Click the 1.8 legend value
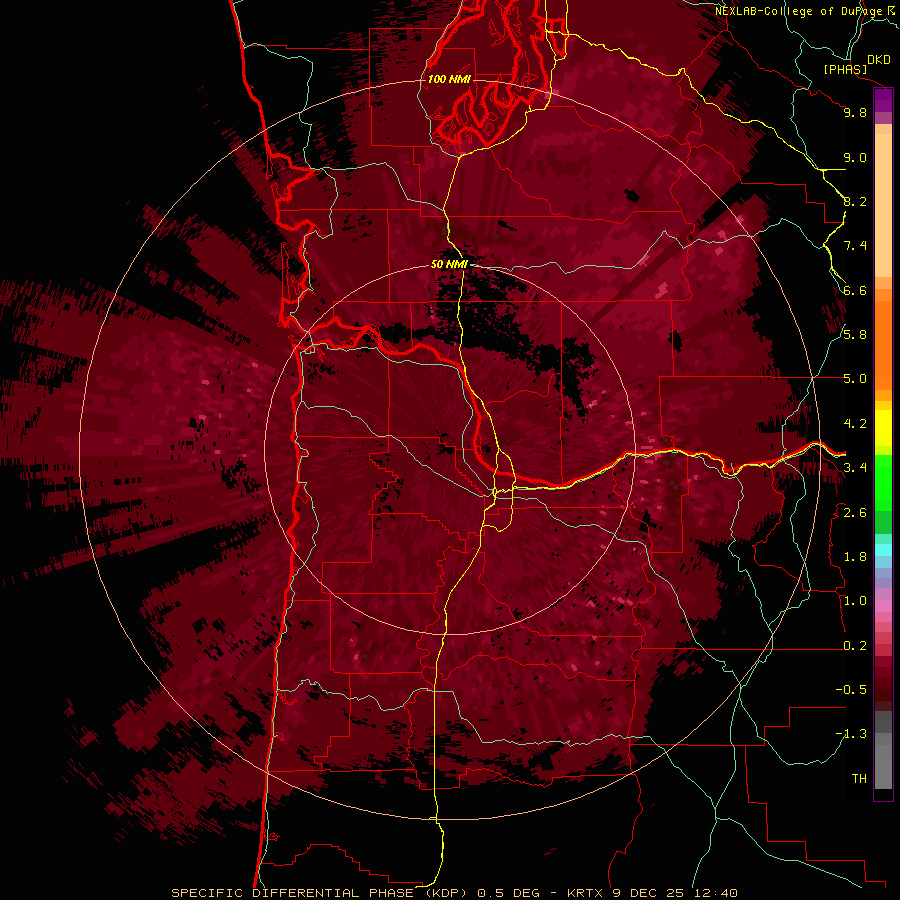Viewport: 900px width, 900px height. click(x=855, y=557)
